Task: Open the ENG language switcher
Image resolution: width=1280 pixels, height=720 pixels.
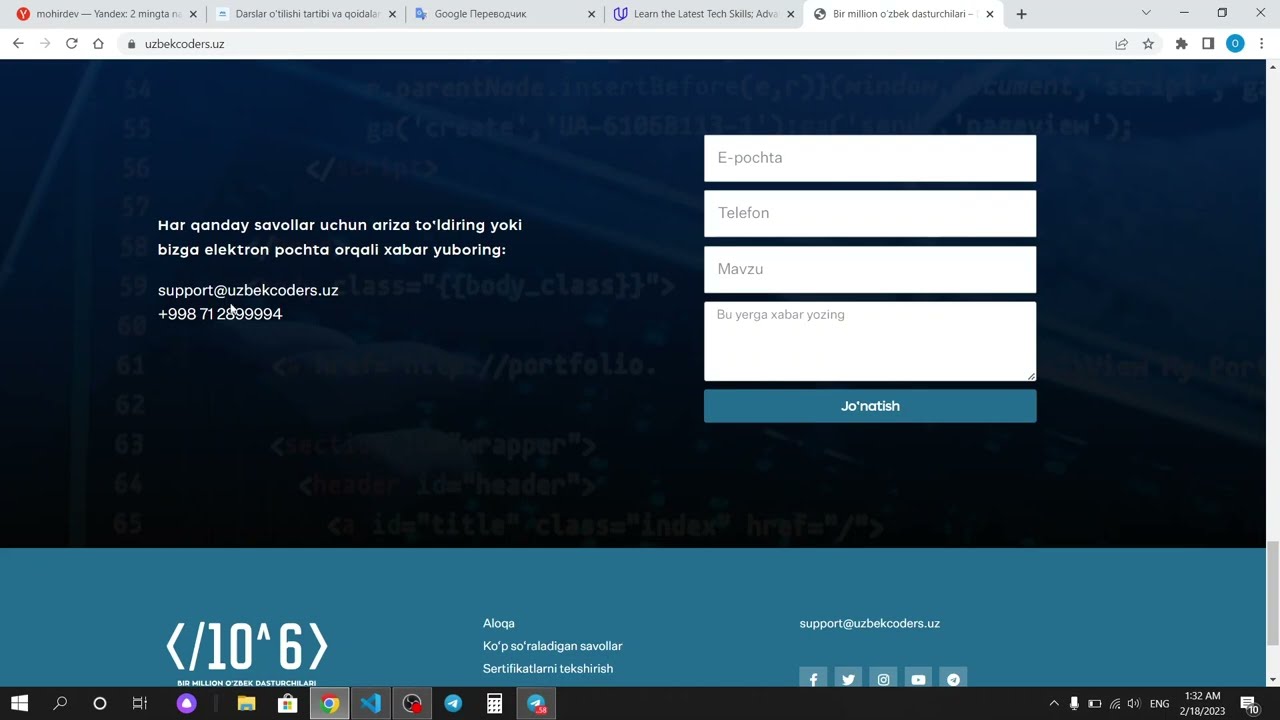Action: coord(1159,704)
